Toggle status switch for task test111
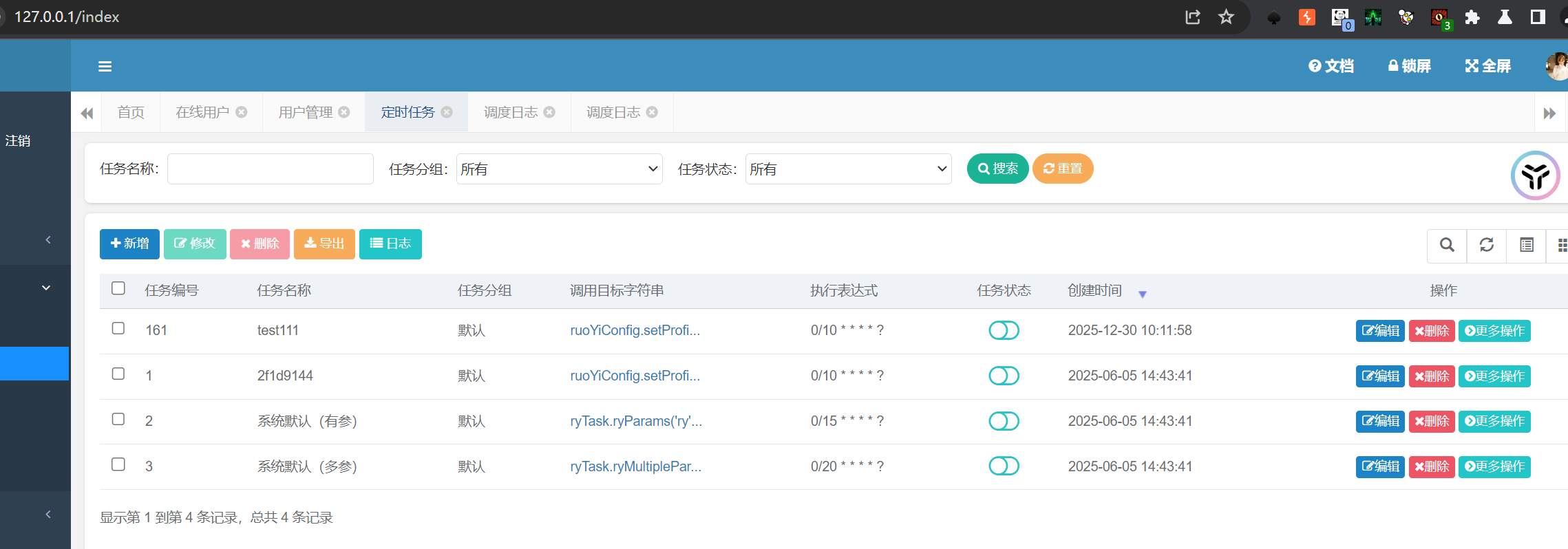 point(1004,330)
